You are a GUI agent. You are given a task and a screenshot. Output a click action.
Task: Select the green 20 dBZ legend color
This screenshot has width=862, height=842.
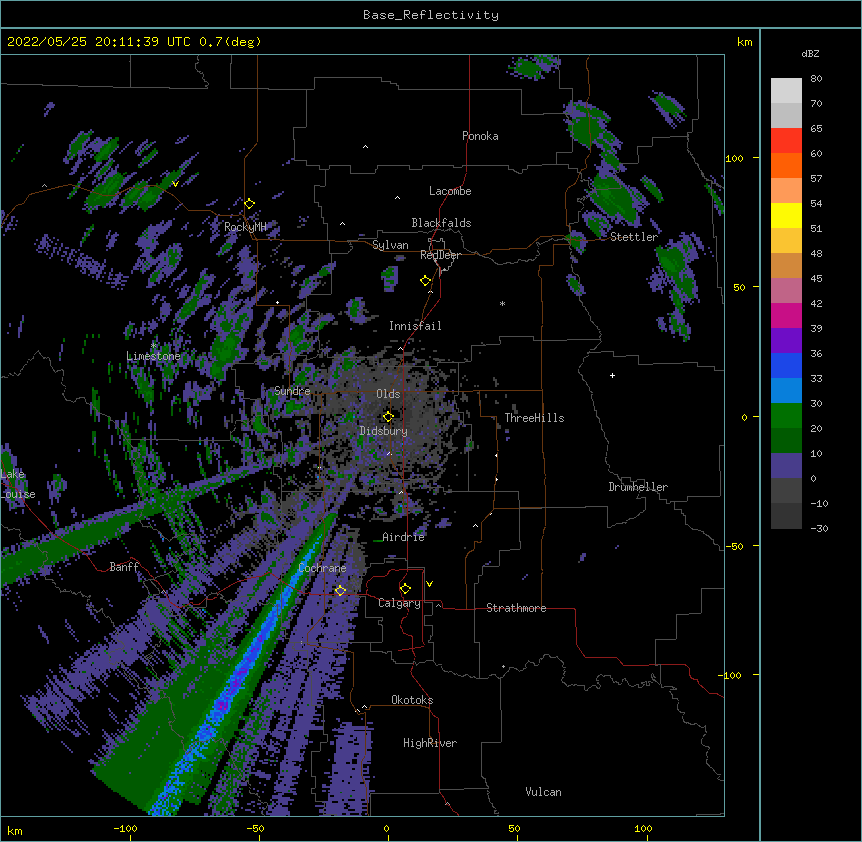point(786,415)
